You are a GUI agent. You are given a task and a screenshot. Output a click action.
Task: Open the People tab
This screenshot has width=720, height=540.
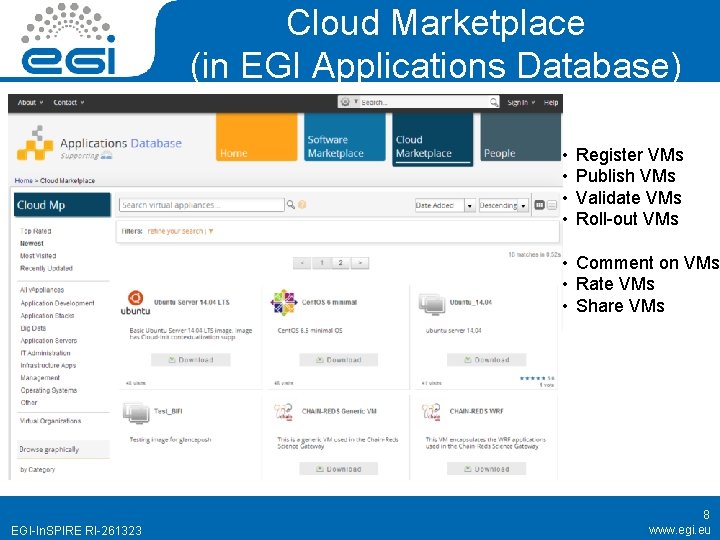[520, 137]
